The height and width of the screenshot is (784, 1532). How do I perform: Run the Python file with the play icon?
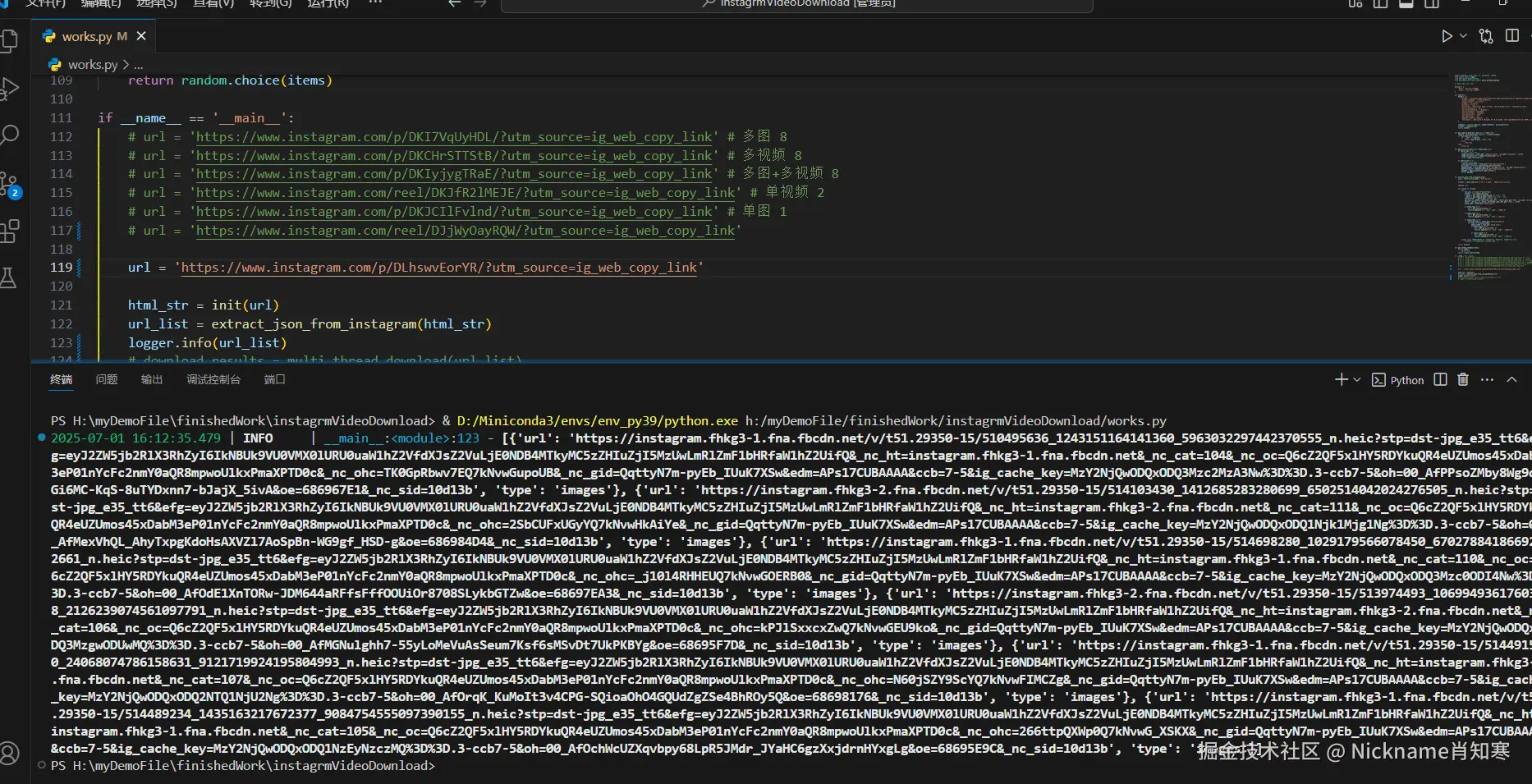[x=1447, y=36]
